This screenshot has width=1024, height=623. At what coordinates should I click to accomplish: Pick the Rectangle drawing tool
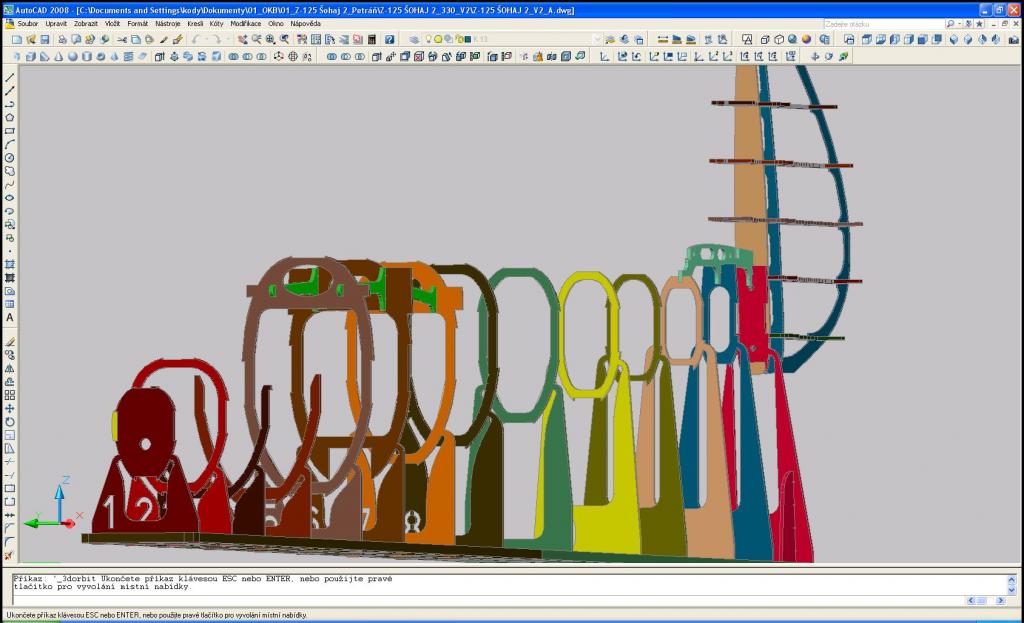10,131
